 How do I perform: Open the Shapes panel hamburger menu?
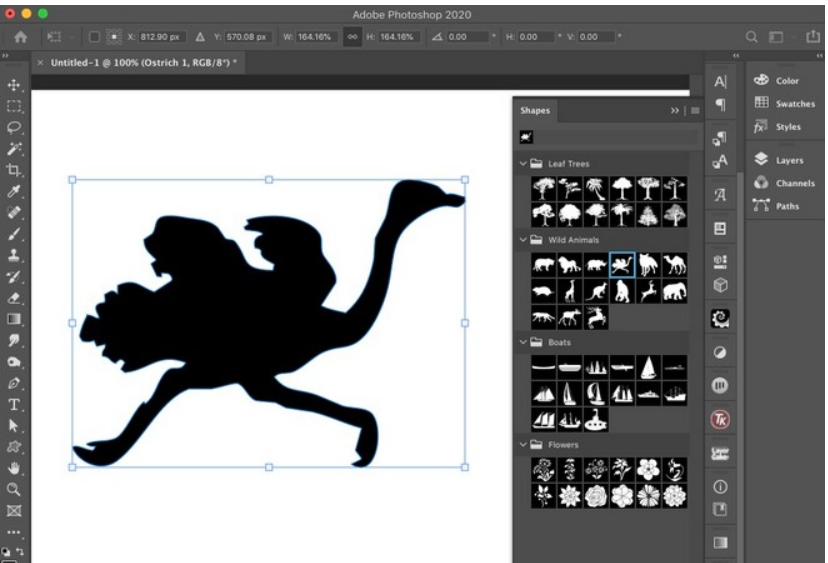[695, 110]
